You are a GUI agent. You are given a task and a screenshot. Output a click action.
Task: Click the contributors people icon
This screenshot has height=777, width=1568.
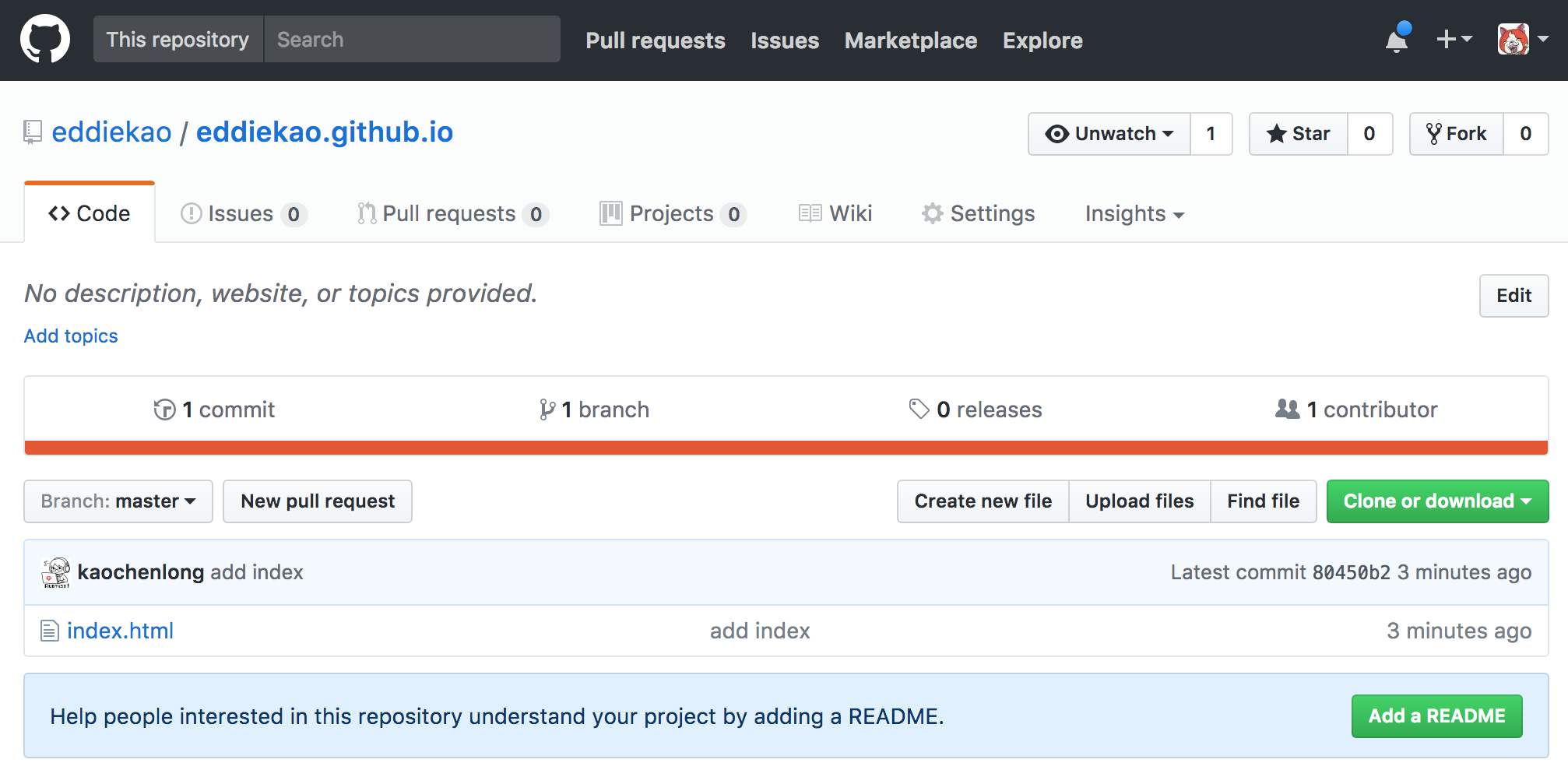tap(1286, 409)
